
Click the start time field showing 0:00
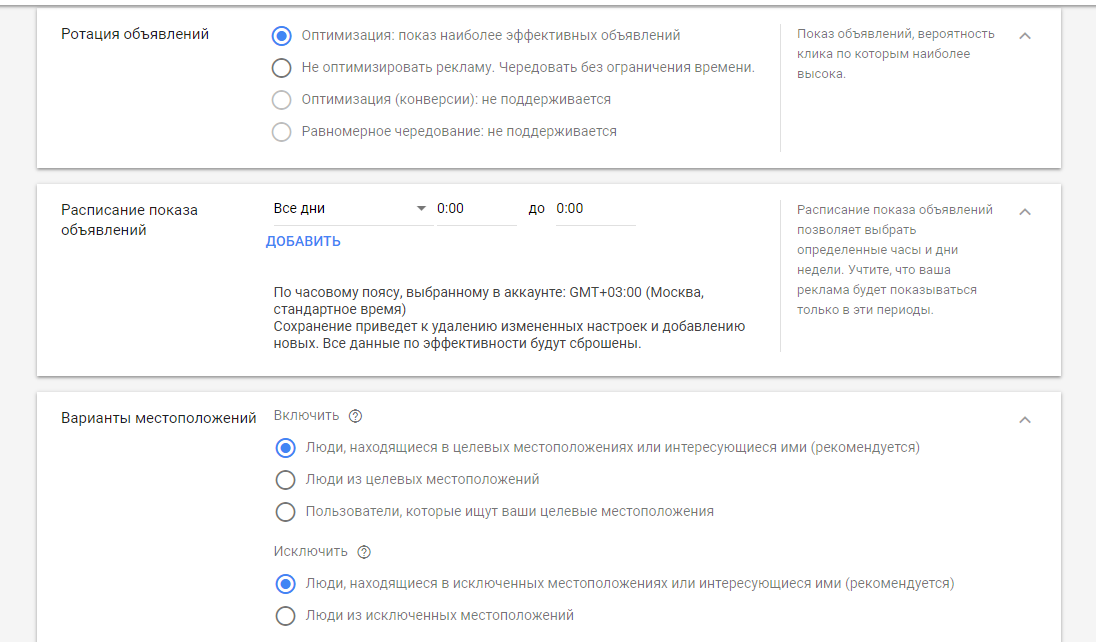[475, 208]
